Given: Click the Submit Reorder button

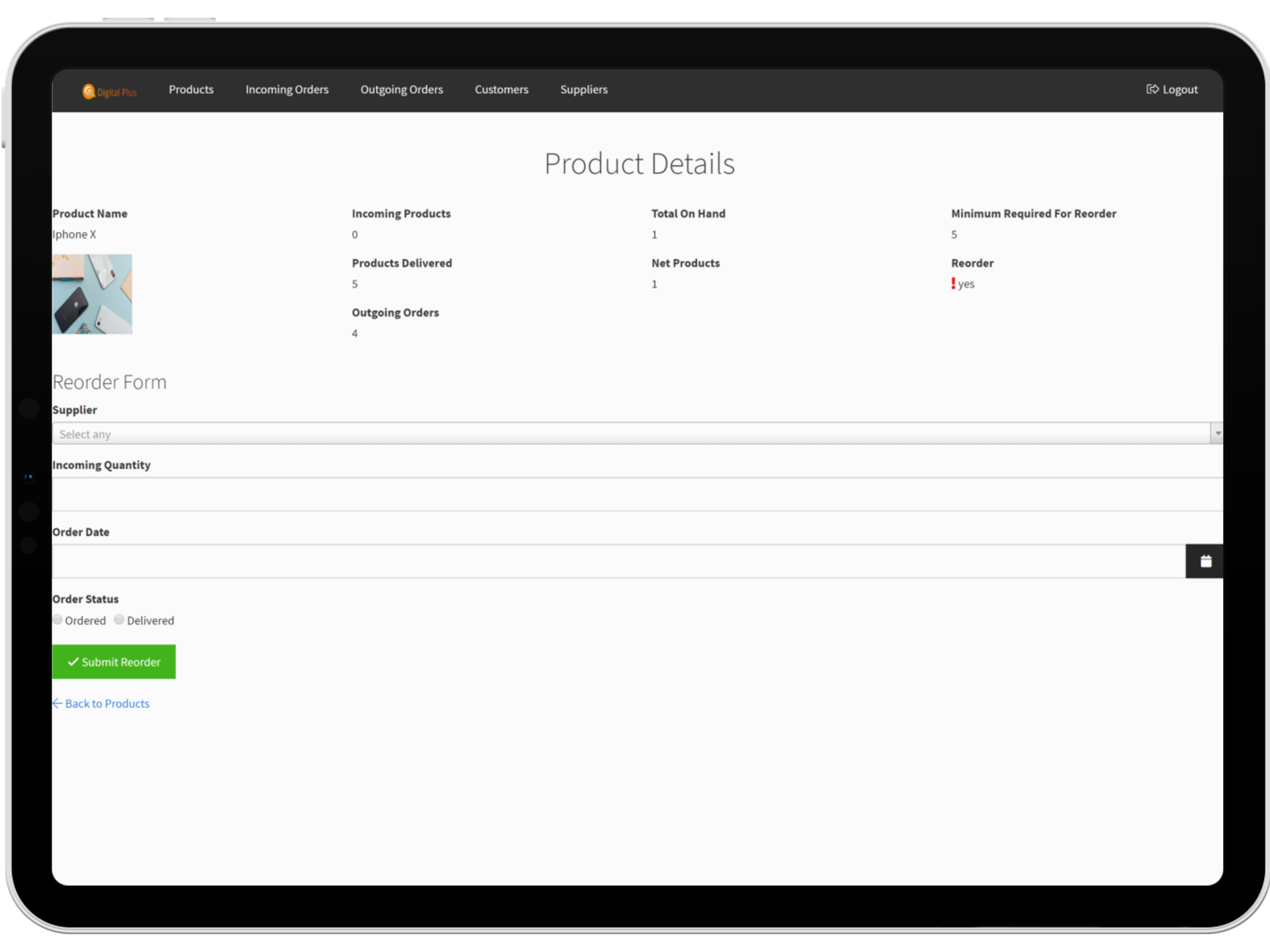Looking at the screenshot, I should click(114, 662).
